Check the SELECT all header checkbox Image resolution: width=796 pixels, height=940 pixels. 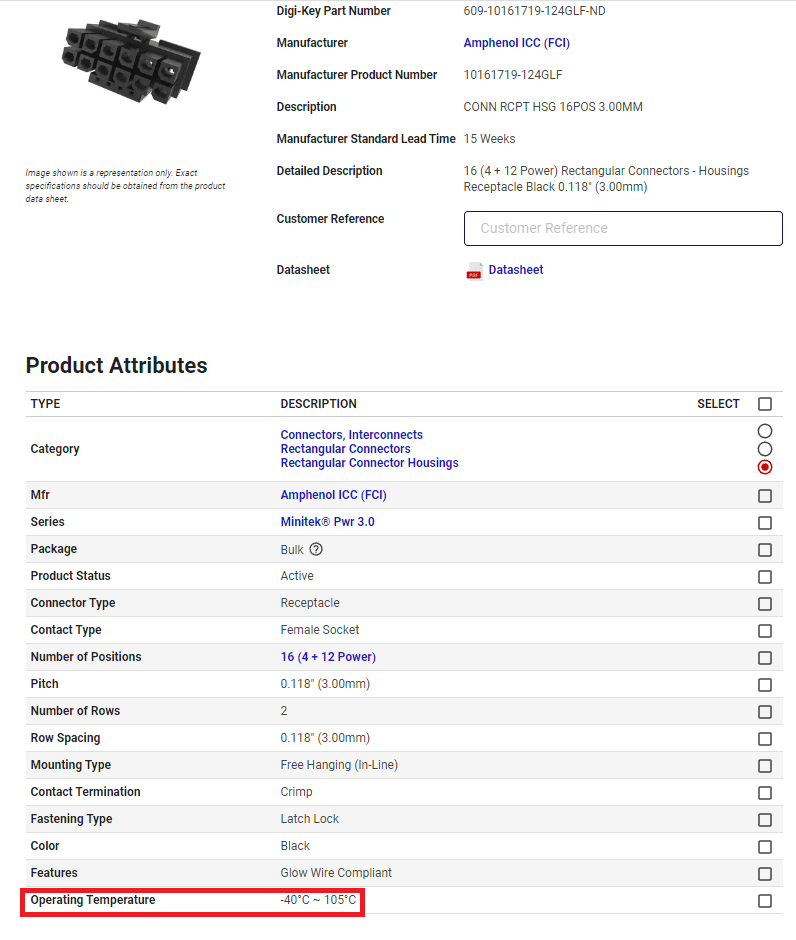(x=765, y=404)
